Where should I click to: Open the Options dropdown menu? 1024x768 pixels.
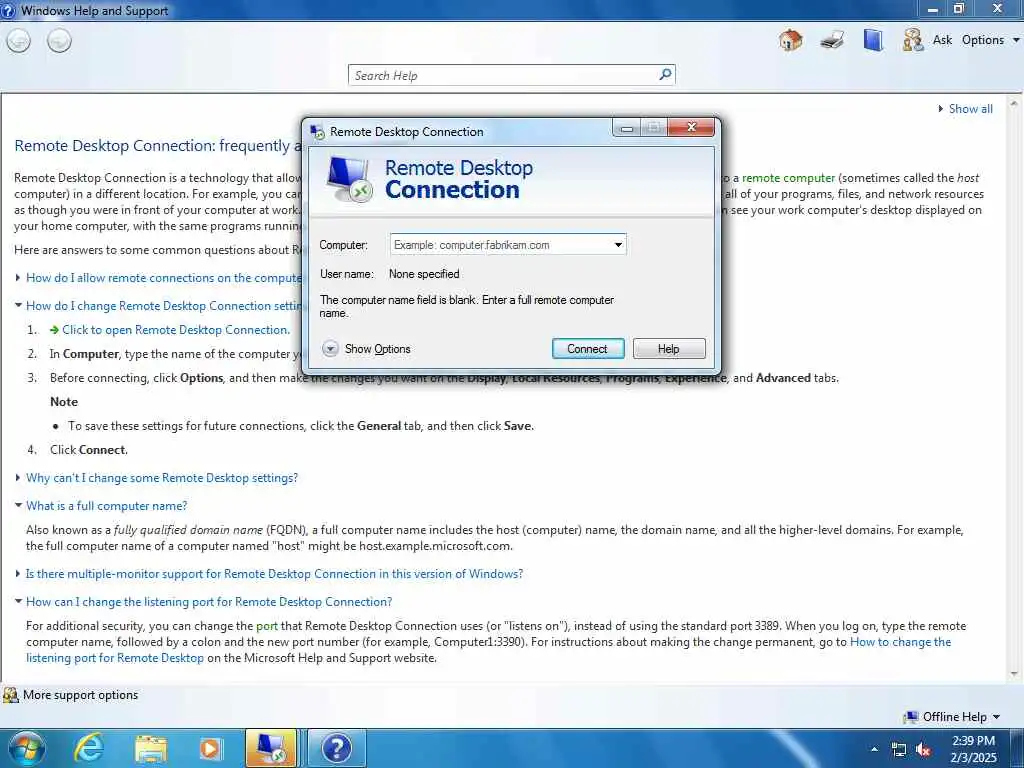coord(990,40)
